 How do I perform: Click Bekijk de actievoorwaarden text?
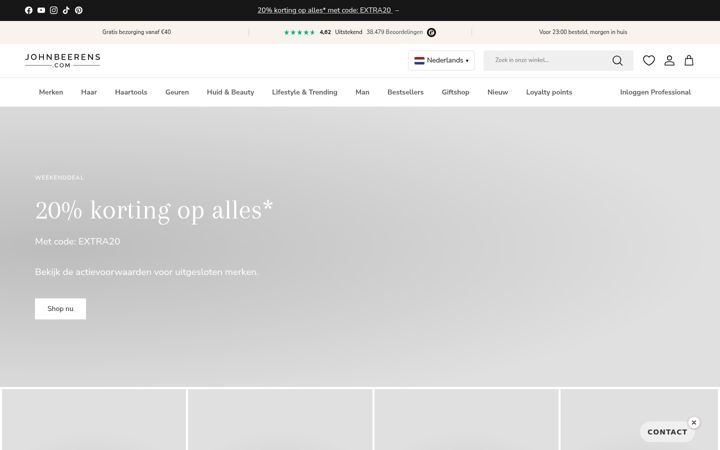pos(146,272)
